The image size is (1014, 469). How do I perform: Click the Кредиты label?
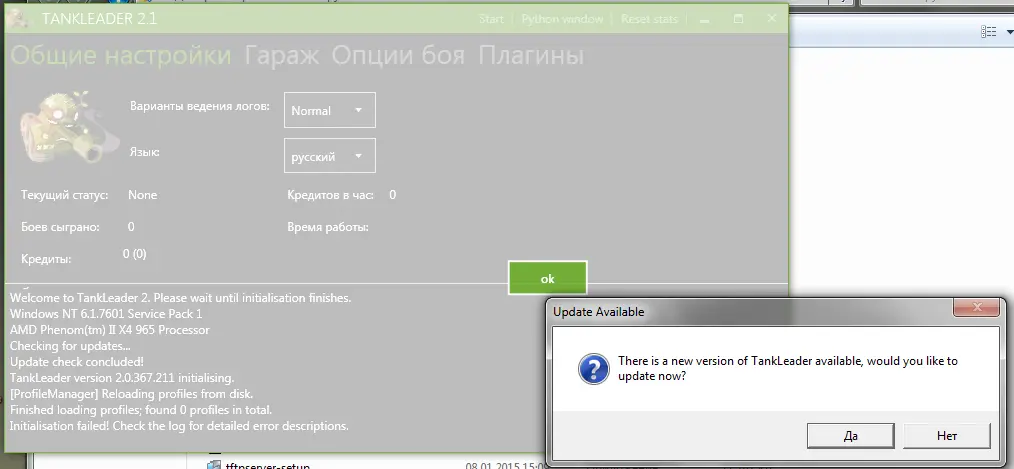coord(46,259)
